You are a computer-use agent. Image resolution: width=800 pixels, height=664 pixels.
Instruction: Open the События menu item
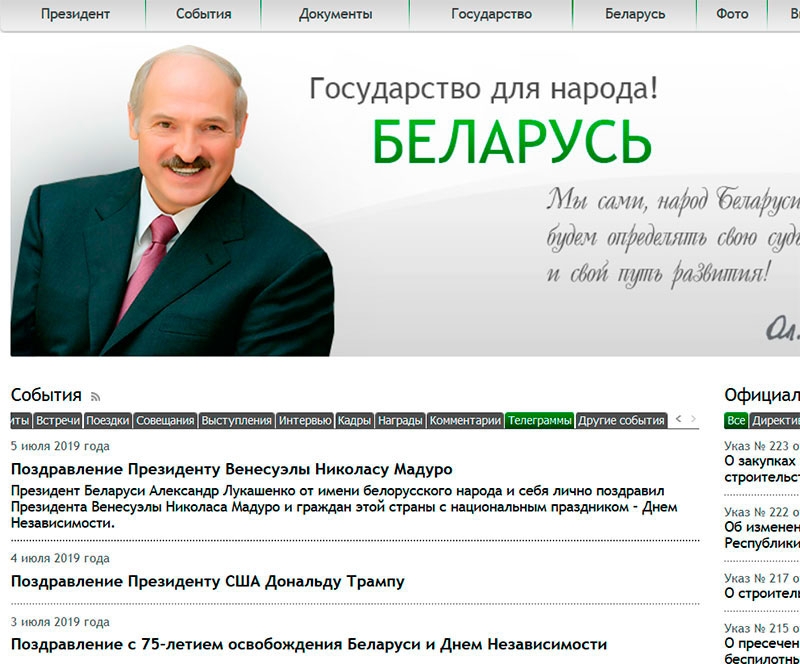click(x=203, y=14)
